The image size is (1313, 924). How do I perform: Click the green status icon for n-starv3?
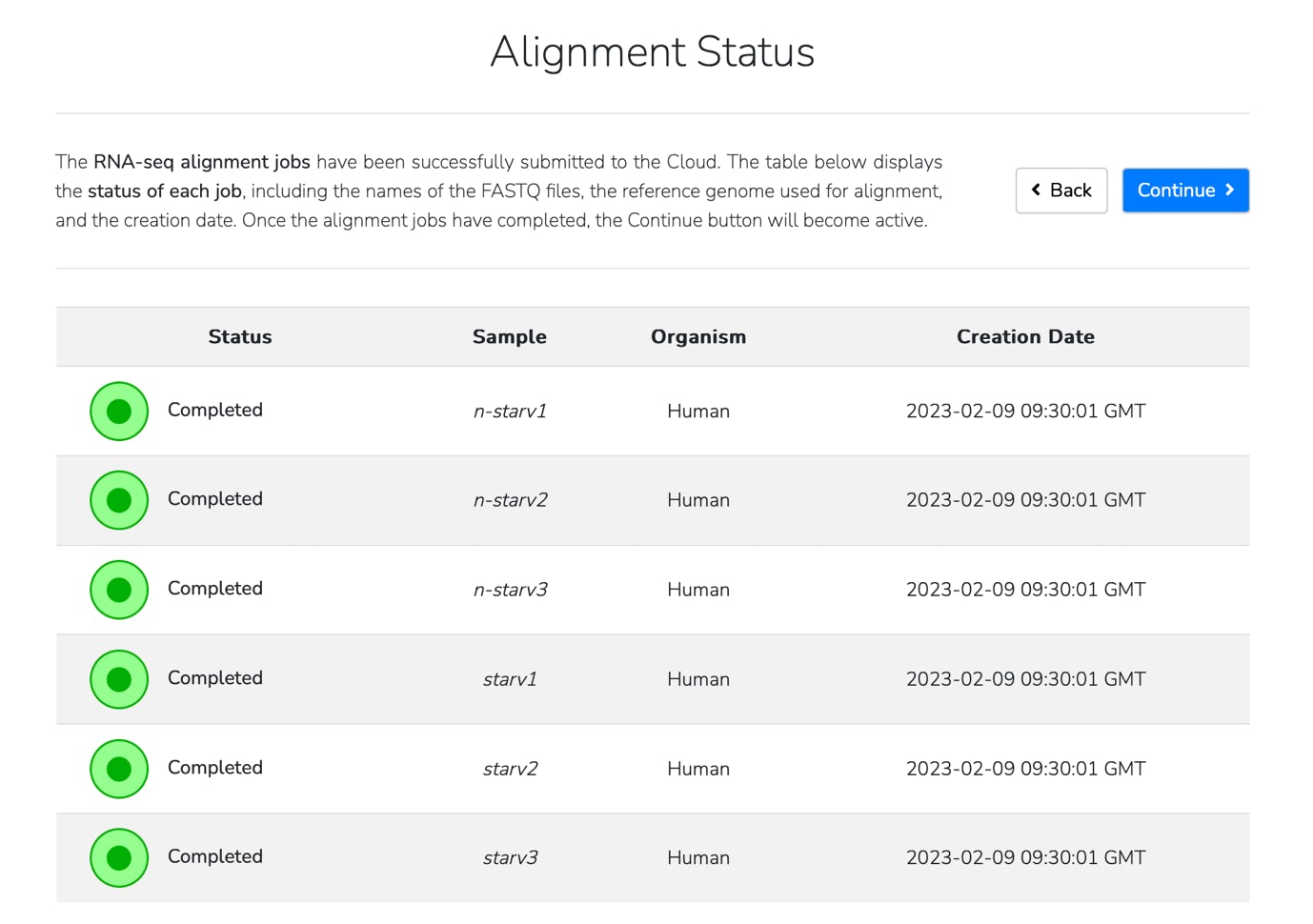[119, 590]
